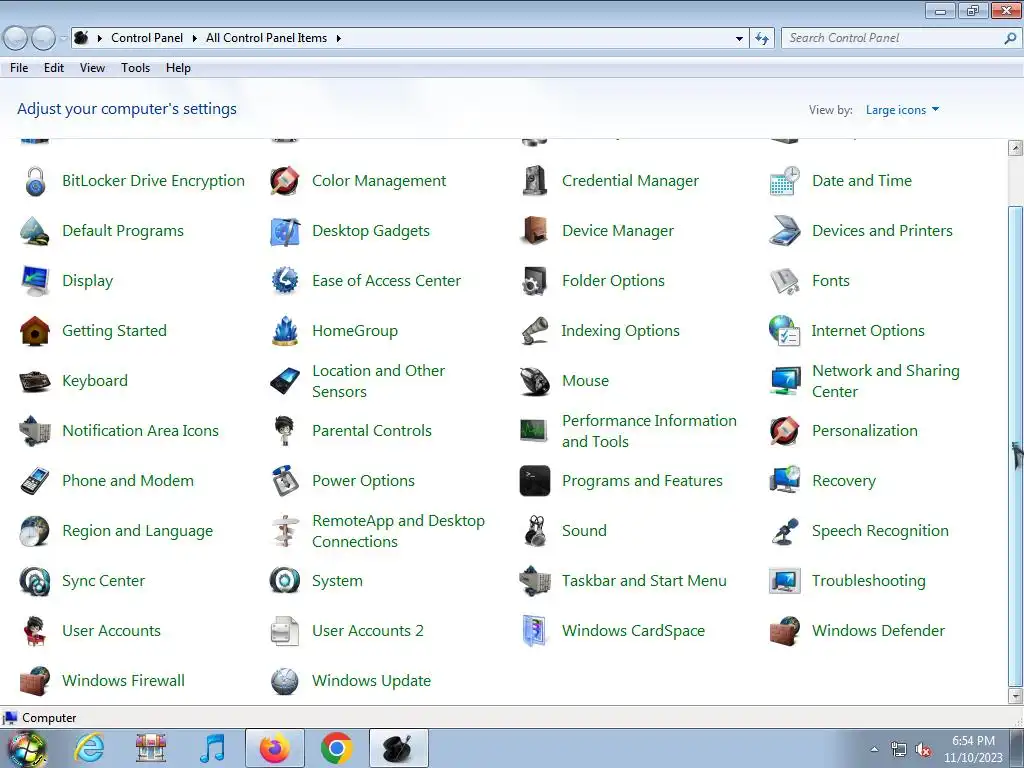This screenshot has height=768, width=1024.
Task: Go back with the navigation back button
Action: [15, 39]
